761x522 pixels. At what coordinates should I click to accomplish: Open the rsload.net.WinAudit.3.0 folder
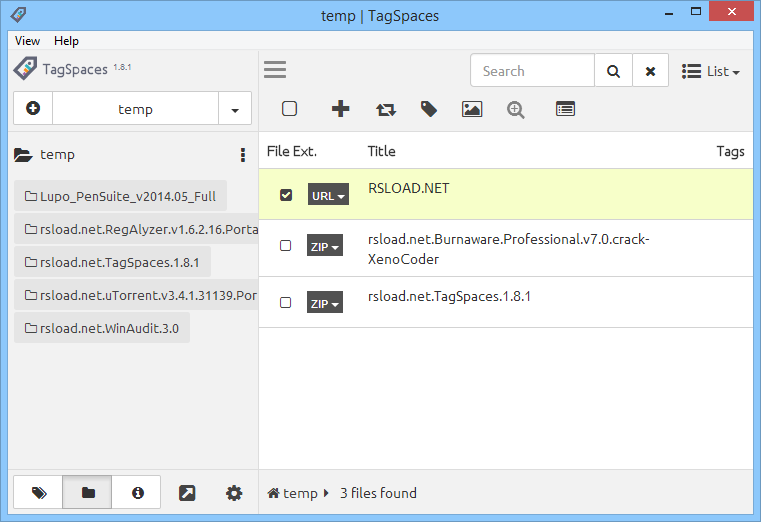pos(102,327)
